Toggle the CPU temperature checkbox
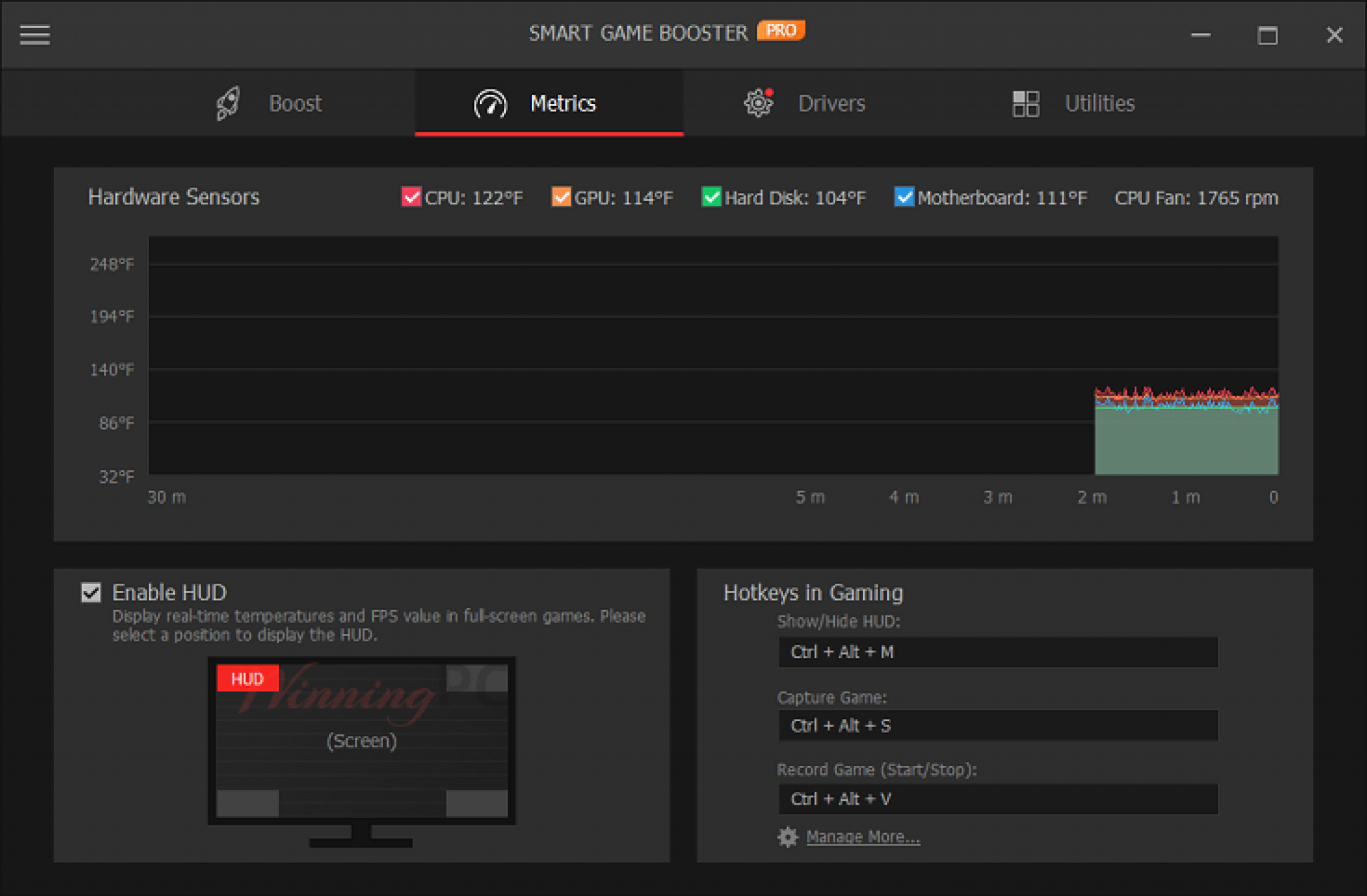Image resolution: width=1367 pixels, height=896 pixels. tap(411, 197)
